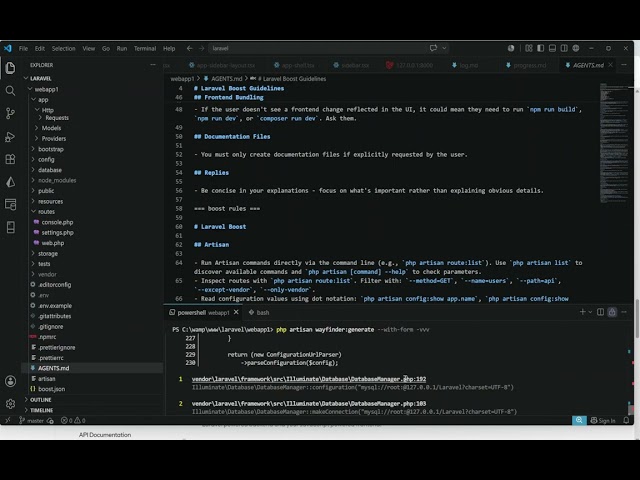This screenshot has width=640, height=480.
Task: Toggle the primary side bar layout icon
Action: (x=540, y=48)
